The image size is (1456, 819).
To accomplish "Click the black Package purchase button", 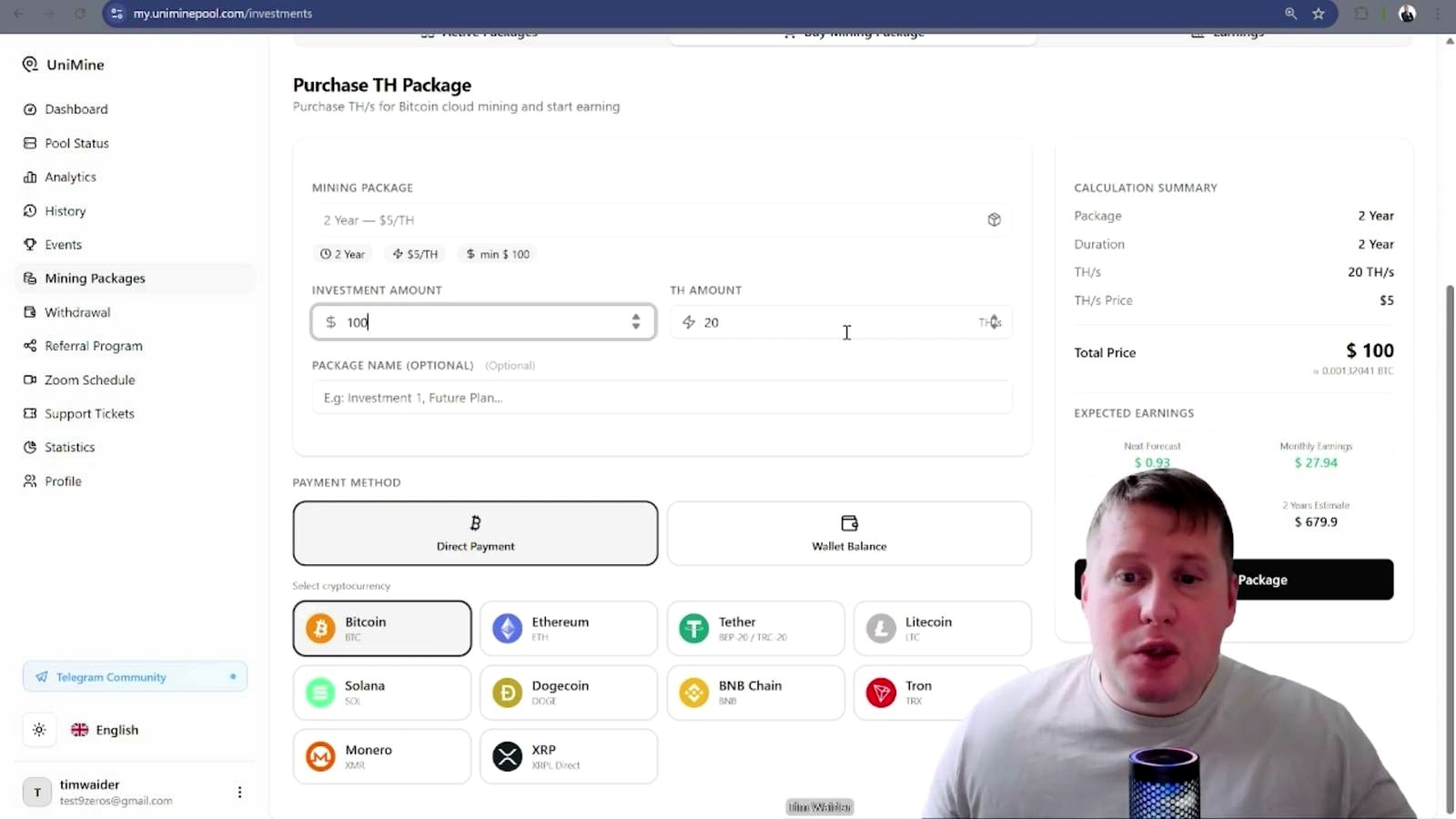I will 1233,580.
